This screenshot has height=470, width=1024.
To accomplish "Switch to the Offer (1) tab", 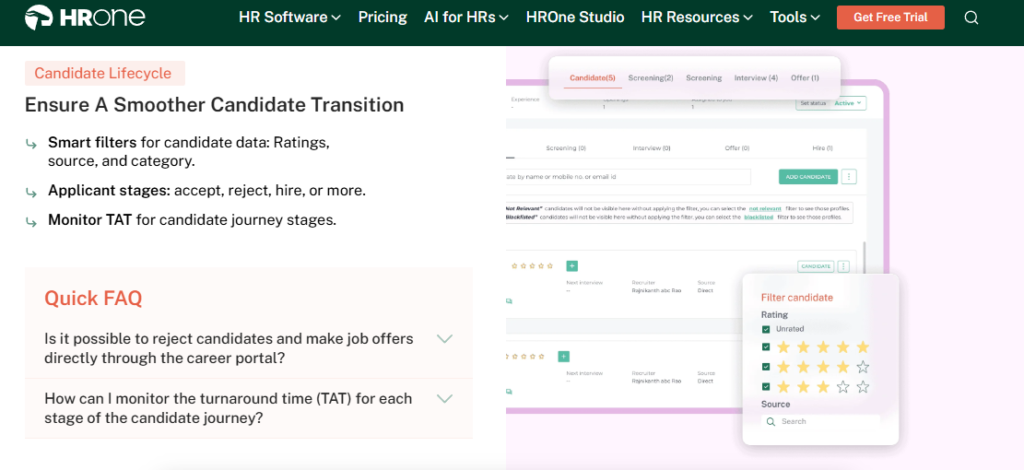I will click(805, 78).
